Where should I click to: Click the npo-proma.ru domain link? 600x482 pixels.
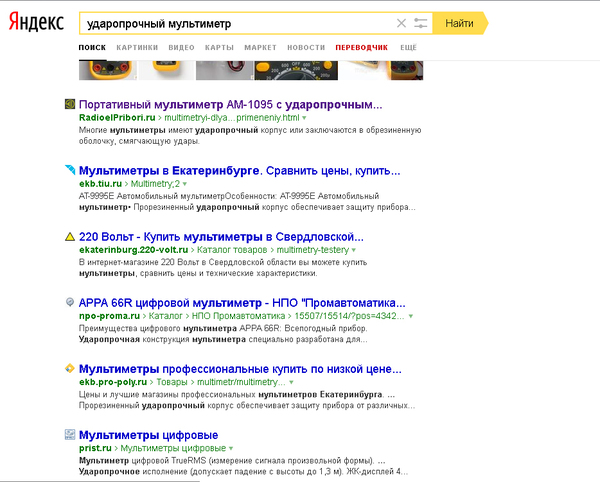click(x=109, y=316)
